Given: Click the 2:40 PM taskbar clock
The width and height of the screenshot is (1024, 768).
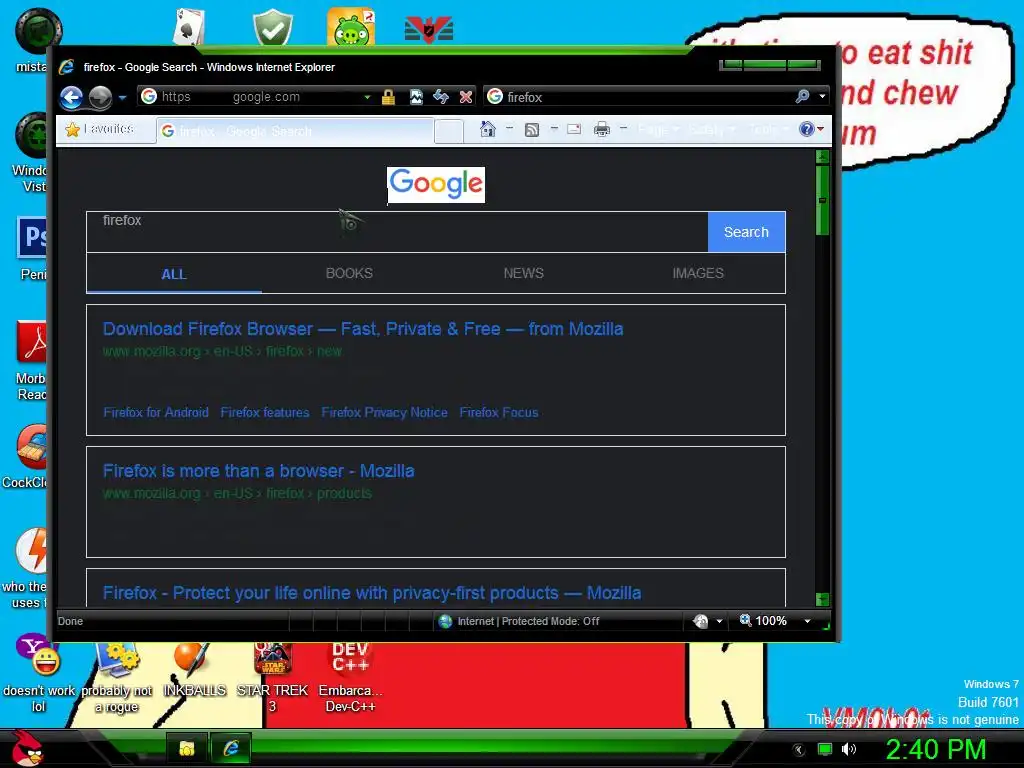Looking at the screenshot, I should (936, 749).
